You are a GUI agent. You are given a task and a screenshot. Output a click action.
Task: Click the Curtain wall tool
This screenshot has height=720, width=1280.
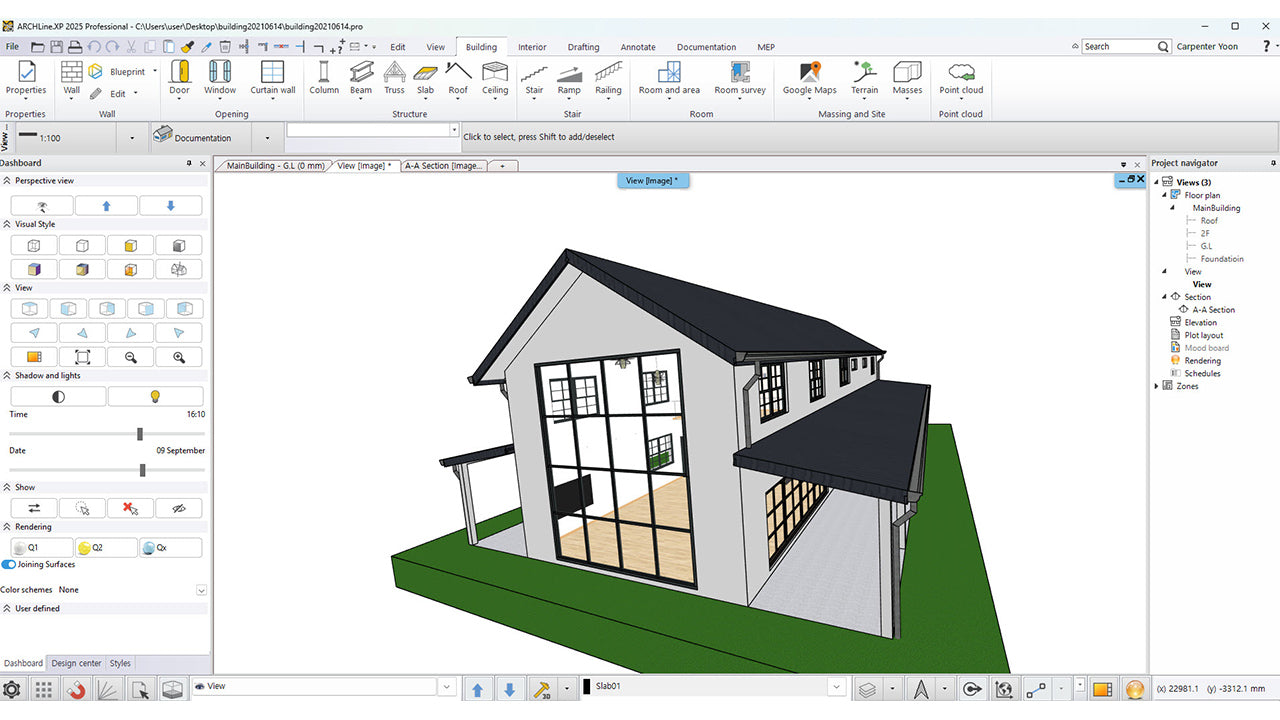point(272,77)
